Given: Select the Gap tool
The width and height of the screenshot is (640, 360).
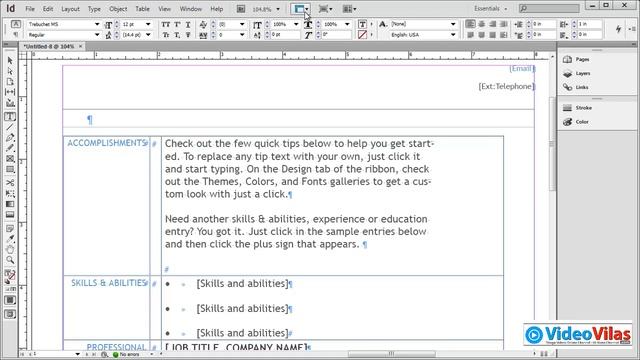Looking at the screenshot, I should tap(10, 92).
